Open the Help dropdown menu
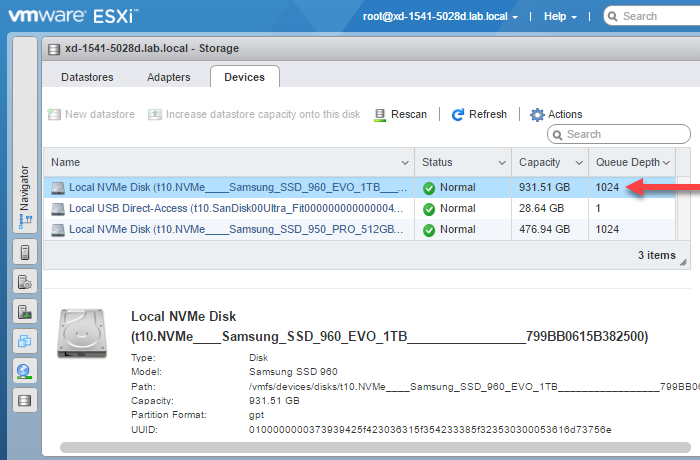 pyautogui.click(x=560, y=17)
